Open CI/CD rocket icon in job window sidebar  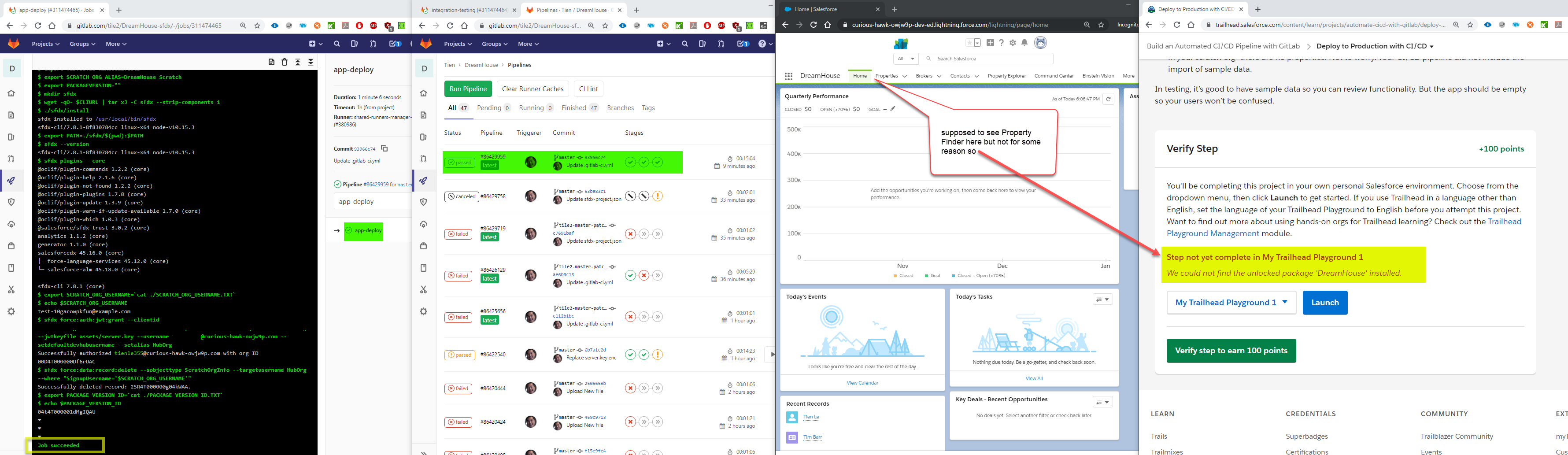[11, 180]
